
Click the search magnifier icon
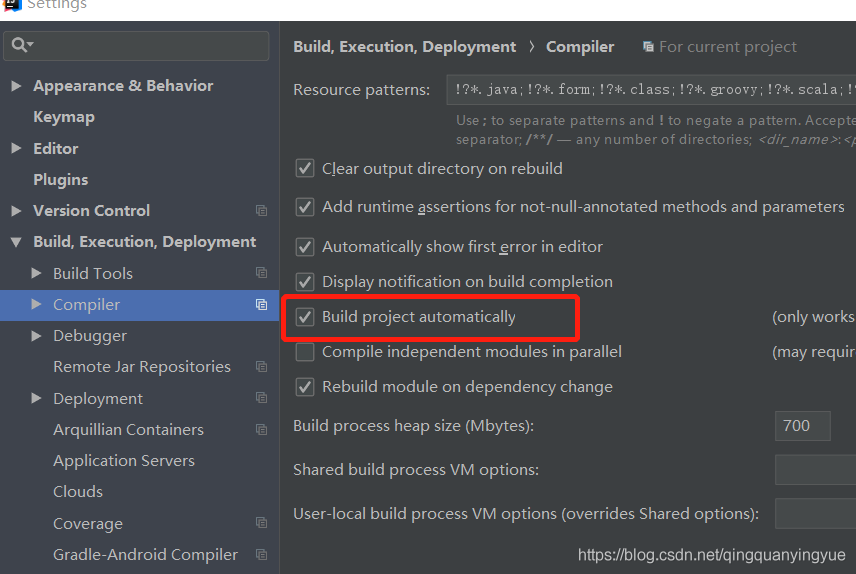pos(22,45)
